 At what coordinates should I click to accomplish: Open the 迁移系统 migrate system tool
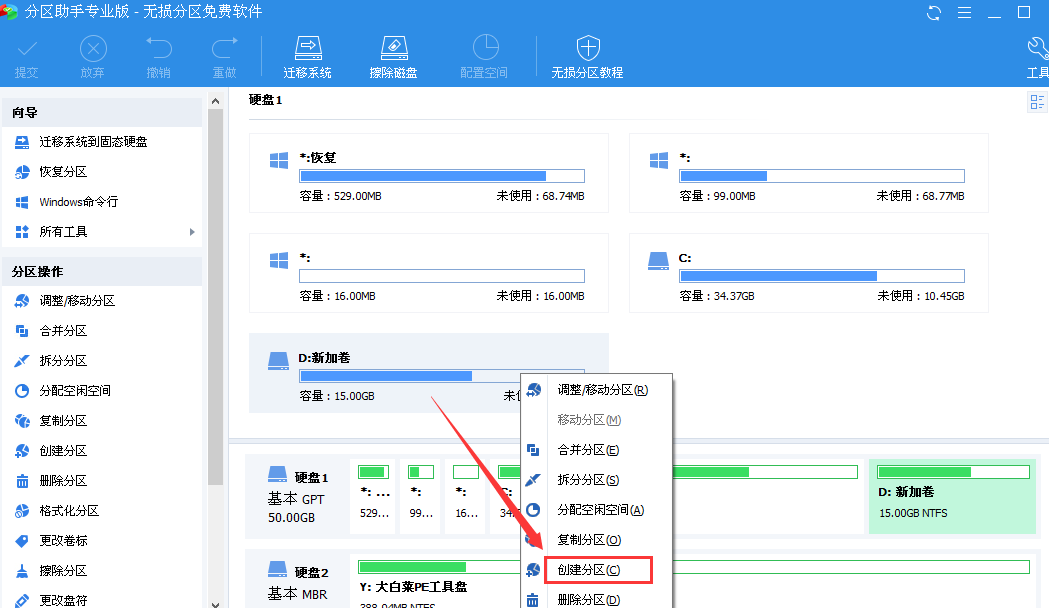click(x=308, y=58)
